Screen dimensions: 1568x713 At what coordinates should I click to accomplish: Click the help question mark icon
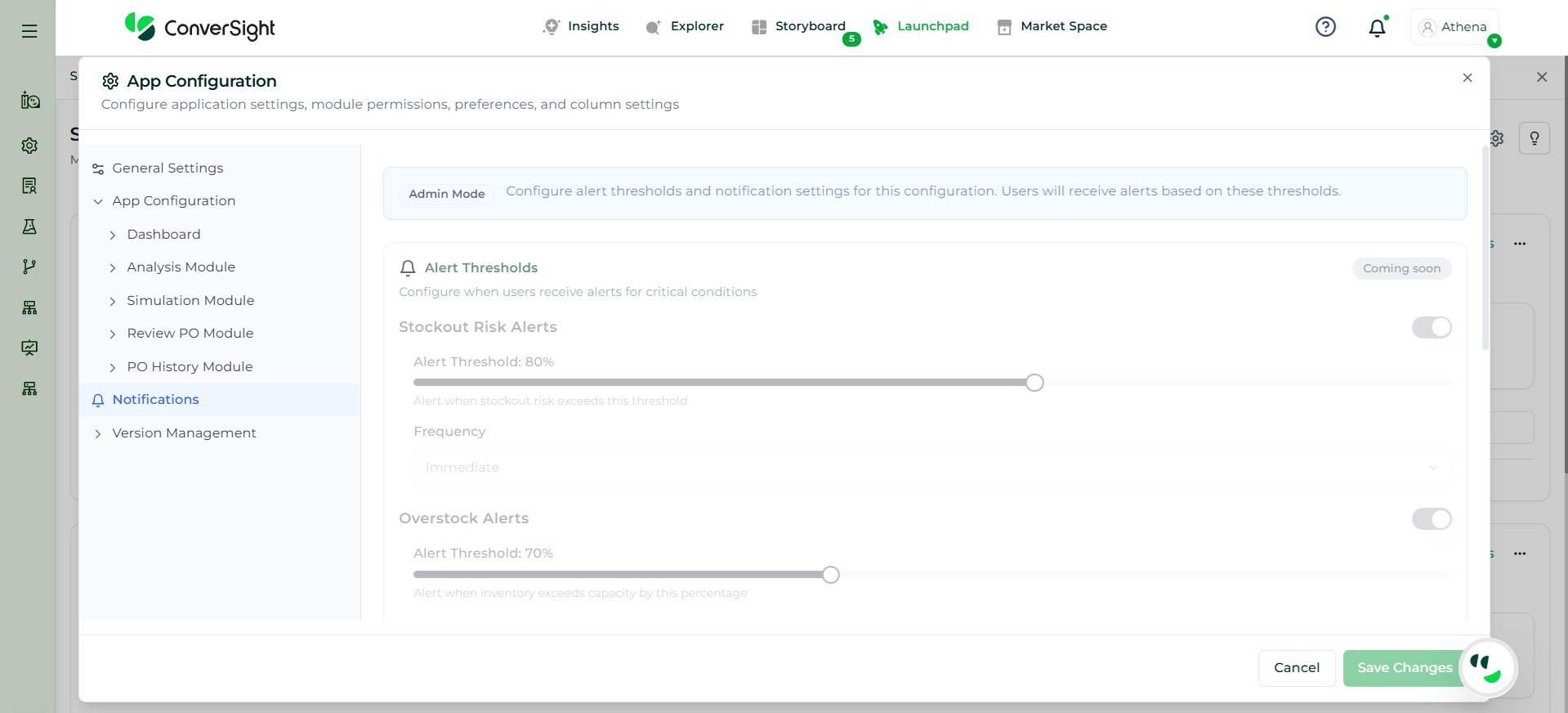(1325, 27)
